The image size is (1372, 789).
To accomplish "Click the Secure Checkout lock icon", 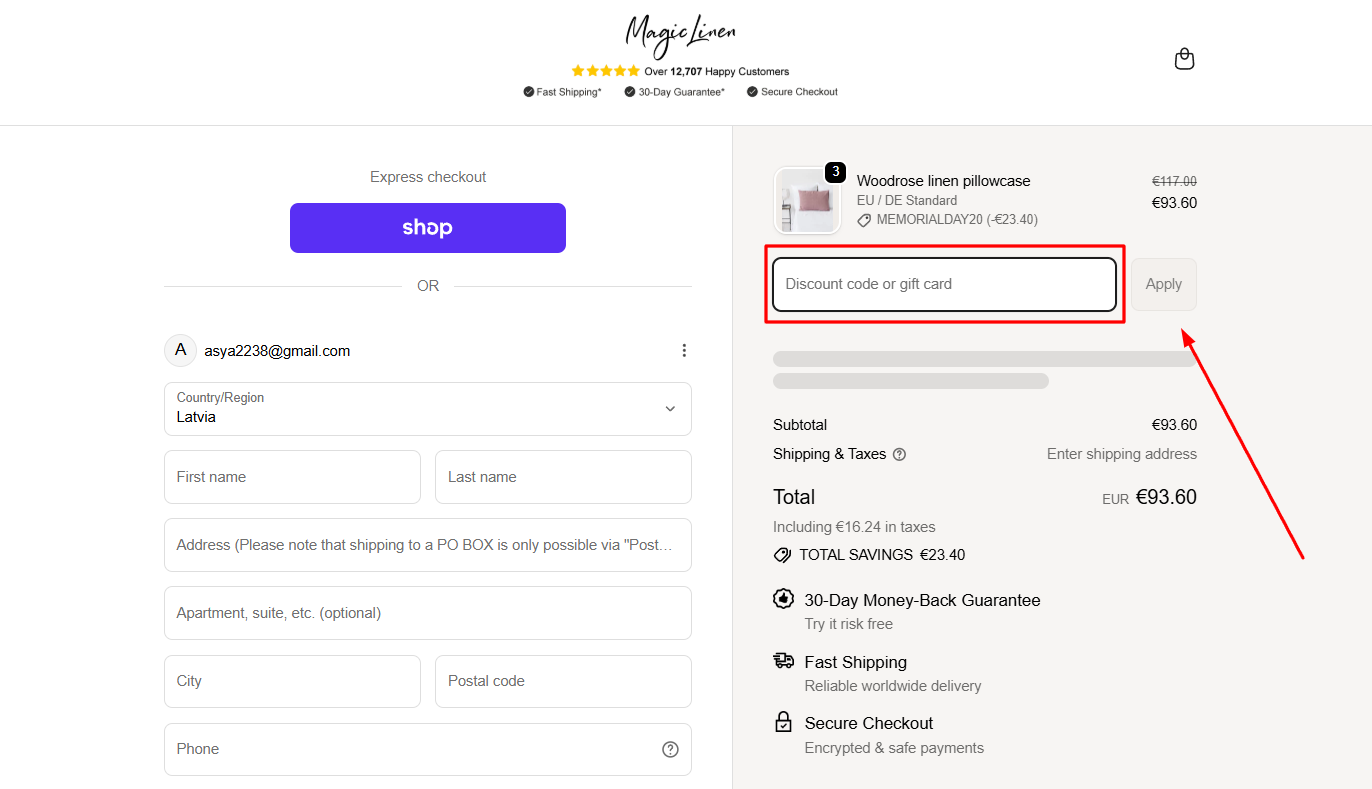I will tap(783, 722).
